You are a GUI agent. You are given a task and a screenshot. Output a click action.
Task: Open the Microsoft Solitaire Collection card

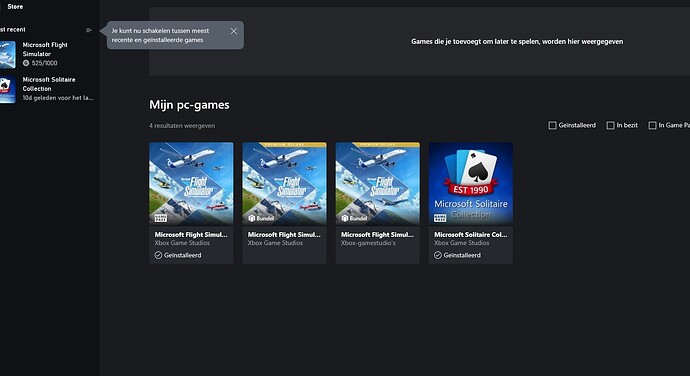471,203
